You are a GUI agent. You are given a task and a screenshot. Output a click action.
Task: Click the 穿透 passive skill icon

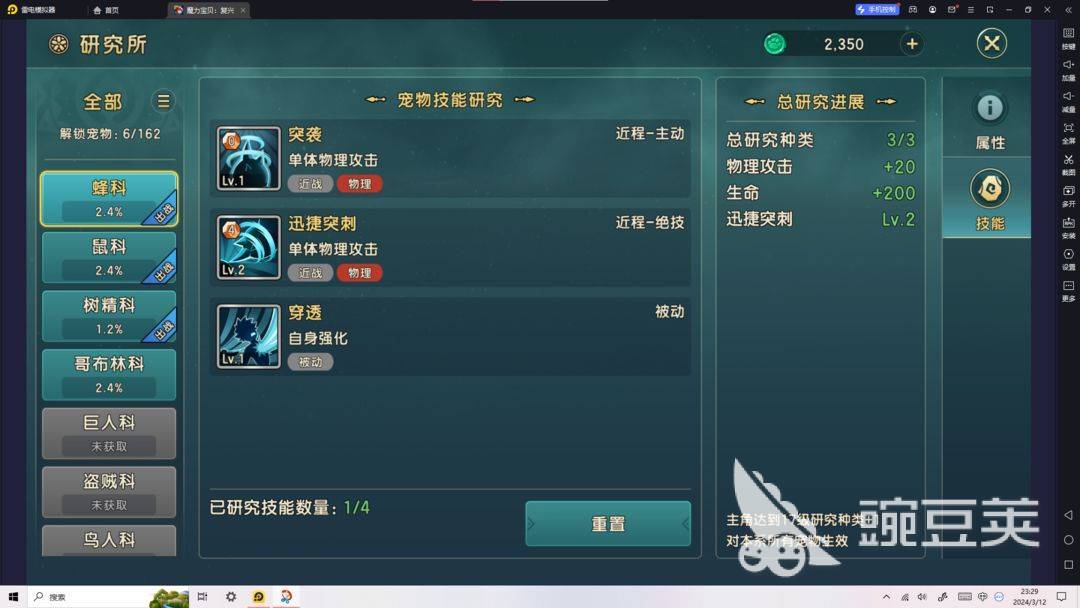click(x=249, y=336)
